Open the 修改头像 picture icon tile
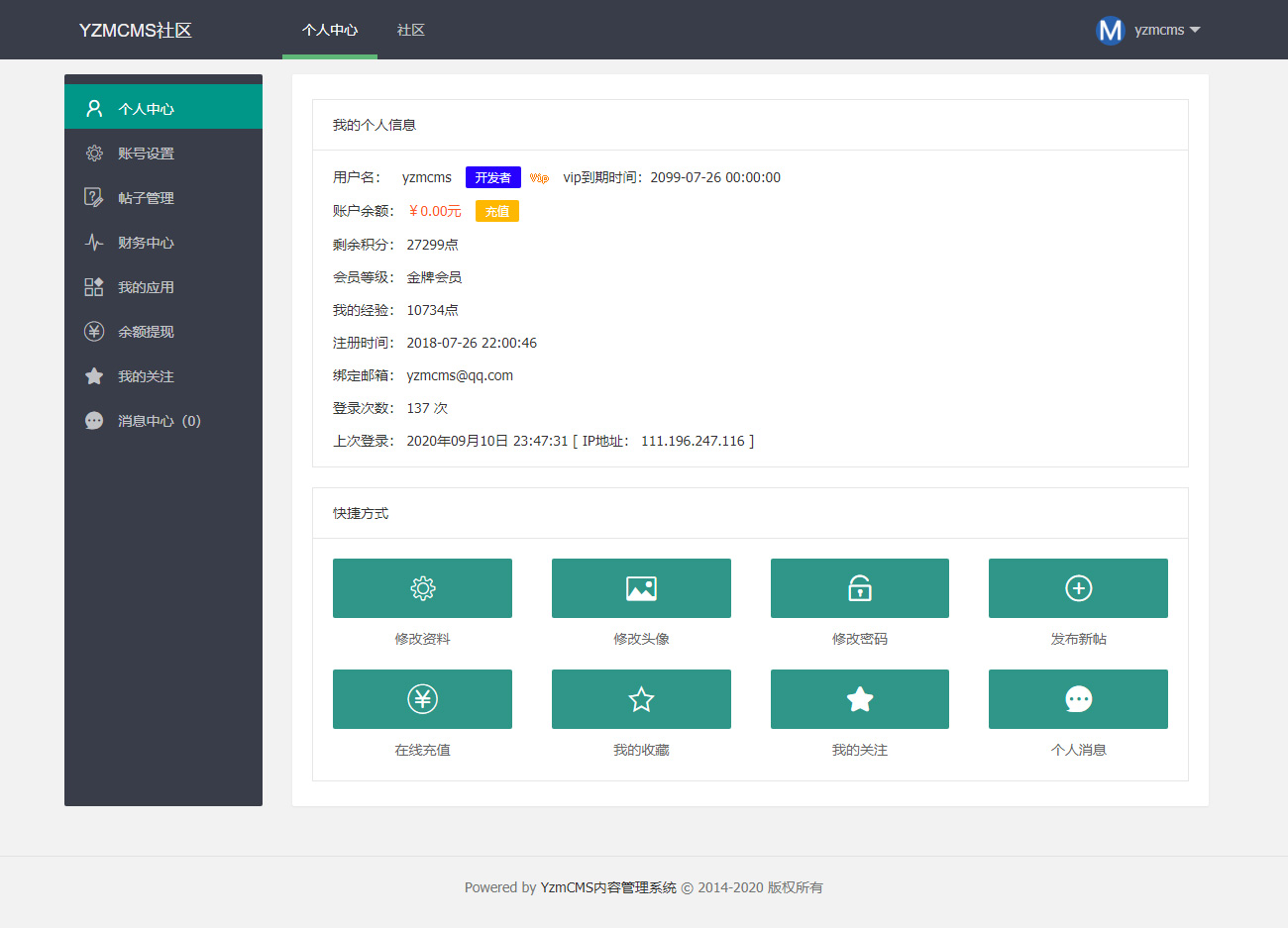Image resolution: width=1288 pixels, height=928 pixels. [641, 588]
